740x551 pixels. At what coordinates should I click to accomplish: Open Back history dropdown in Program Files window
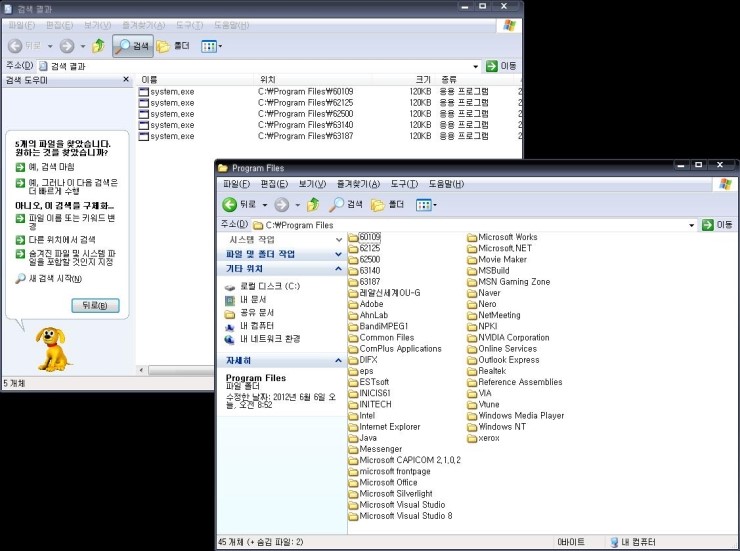tap(265, 205)
